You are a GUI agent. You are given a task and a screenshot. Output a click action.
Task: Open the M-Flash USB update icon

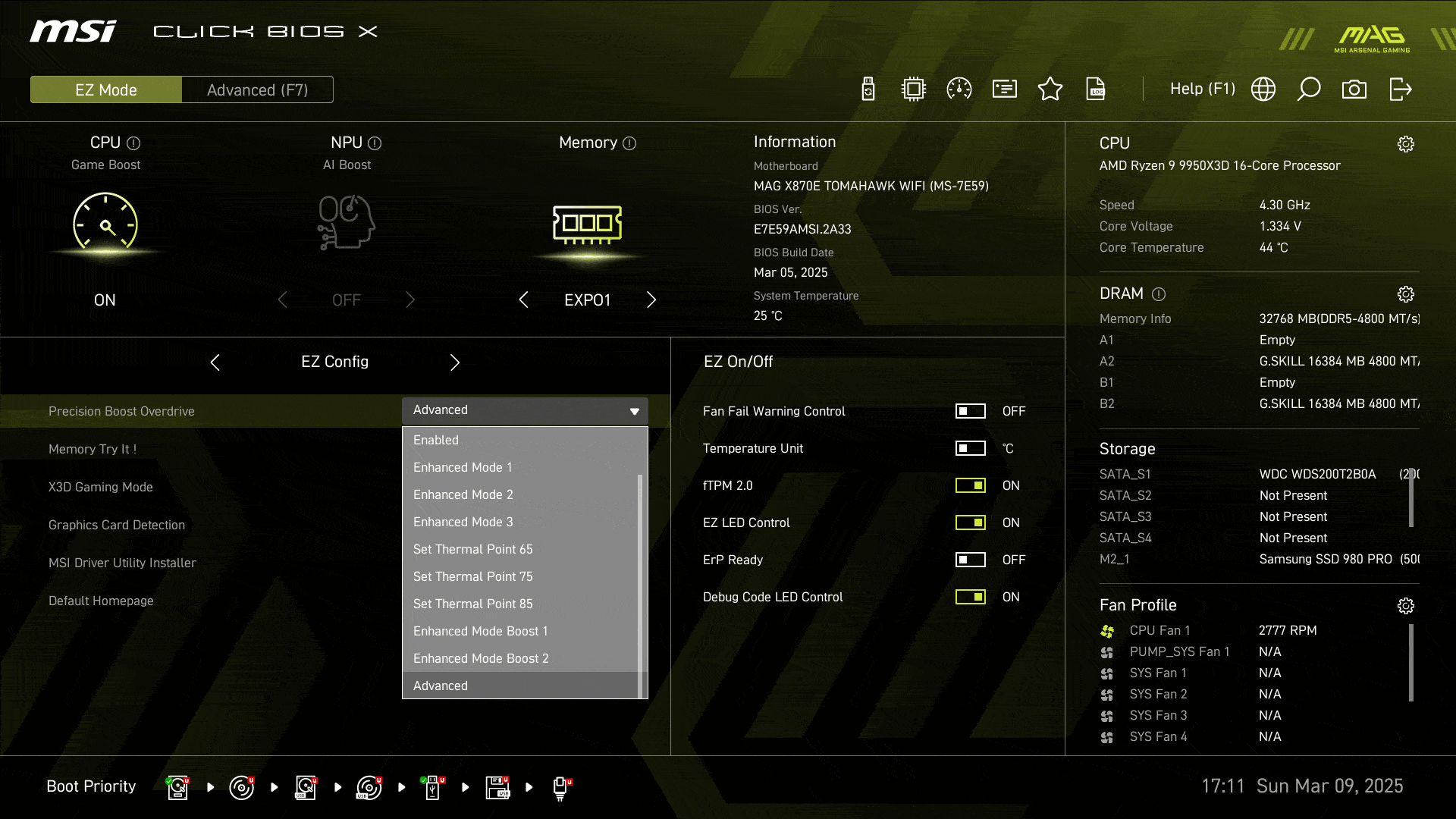click(868, 89)
